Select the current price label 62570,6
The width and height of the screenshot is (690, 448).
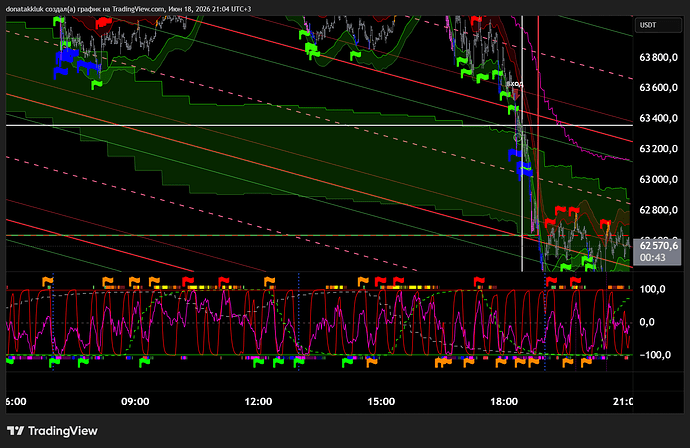click(x=659, y=246)
